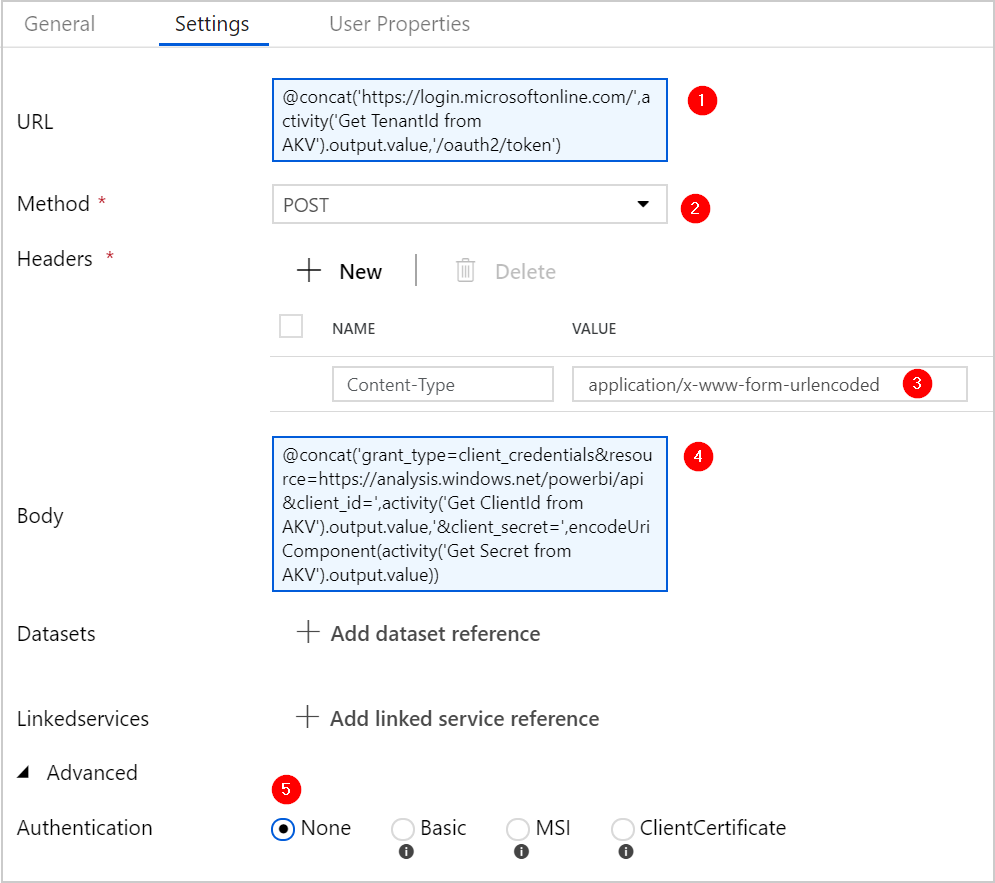The height and width of the screenshot is (883, 995).
Task: Add a New header
Action: [x=361, y=271]
